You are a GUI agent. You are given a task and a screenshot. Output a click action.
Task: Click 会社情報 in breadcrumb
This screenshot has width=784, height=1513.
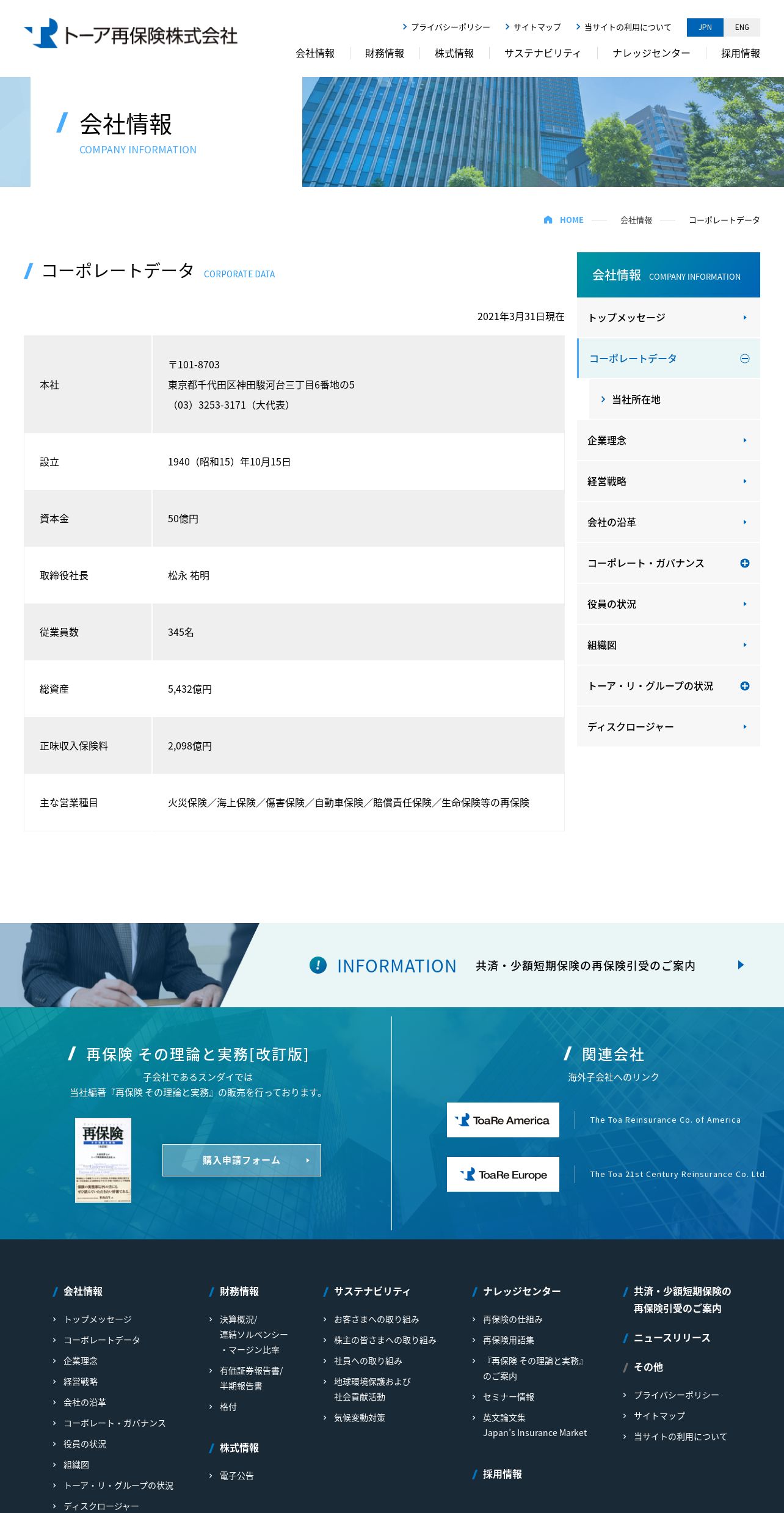point(636,220)
